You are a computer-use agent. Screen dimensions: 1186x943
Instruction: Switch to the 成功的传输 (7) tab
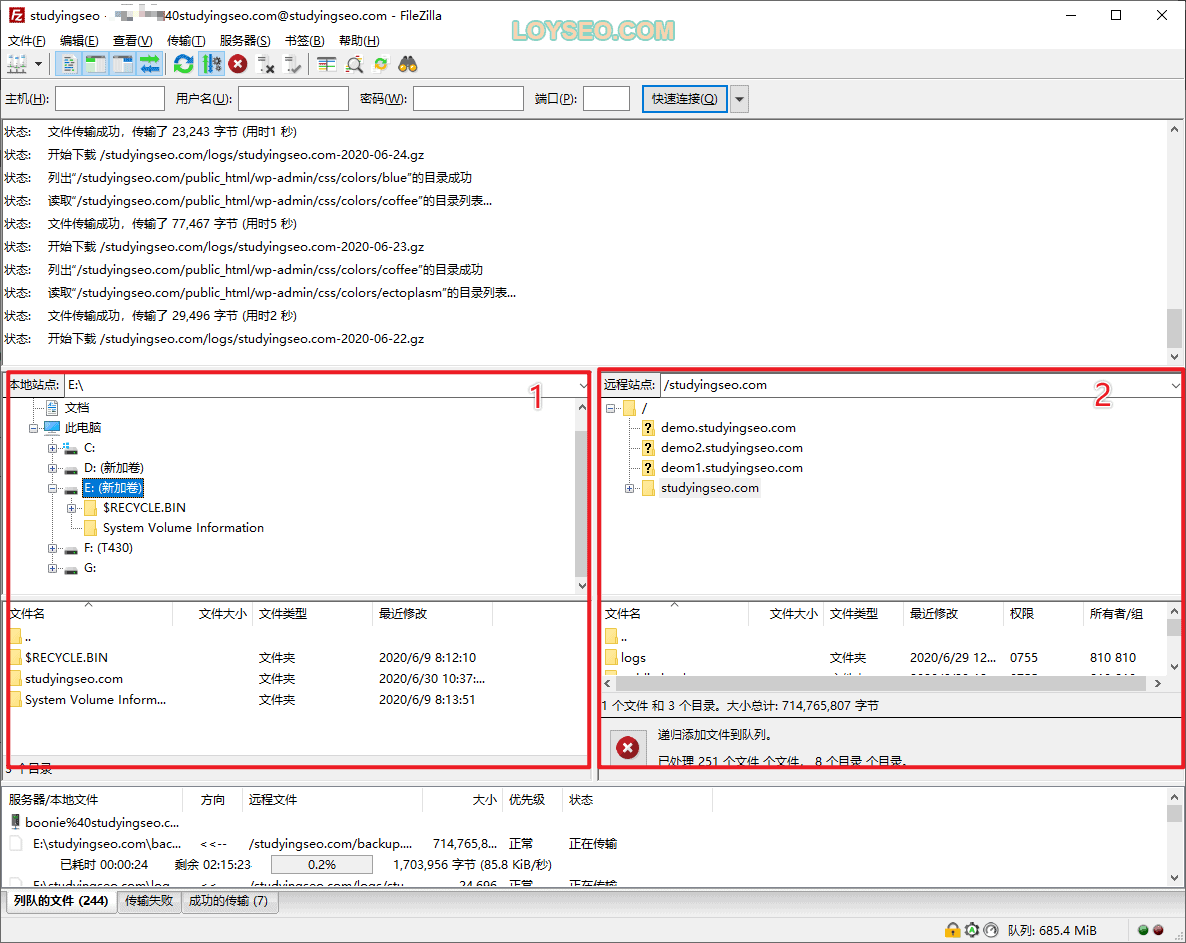[x=228, y=901]
